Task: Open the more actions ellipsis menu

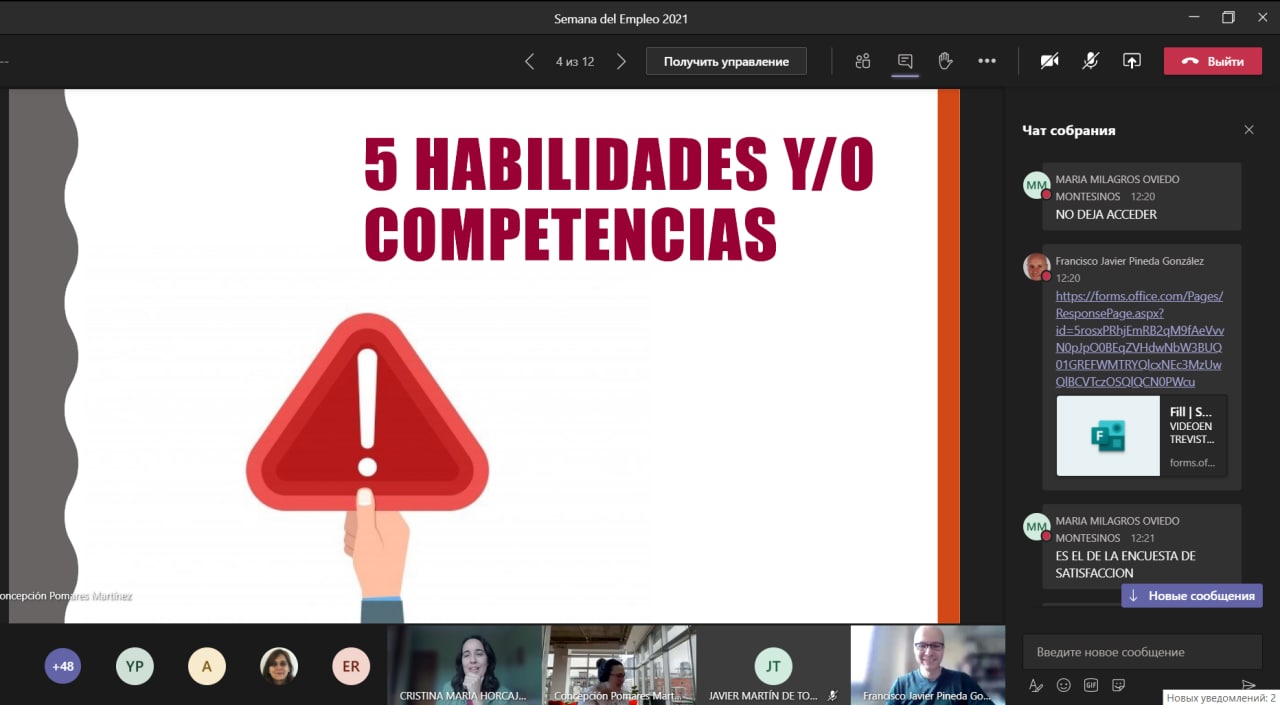Action: tap(987, 61)
